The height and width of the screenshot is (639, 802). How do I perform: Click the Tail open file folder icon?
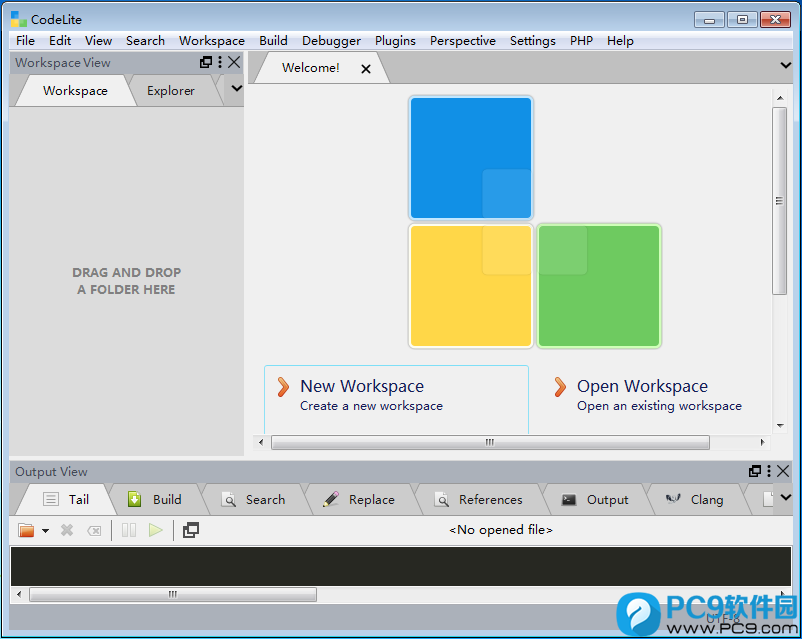(x=26, y=530)
